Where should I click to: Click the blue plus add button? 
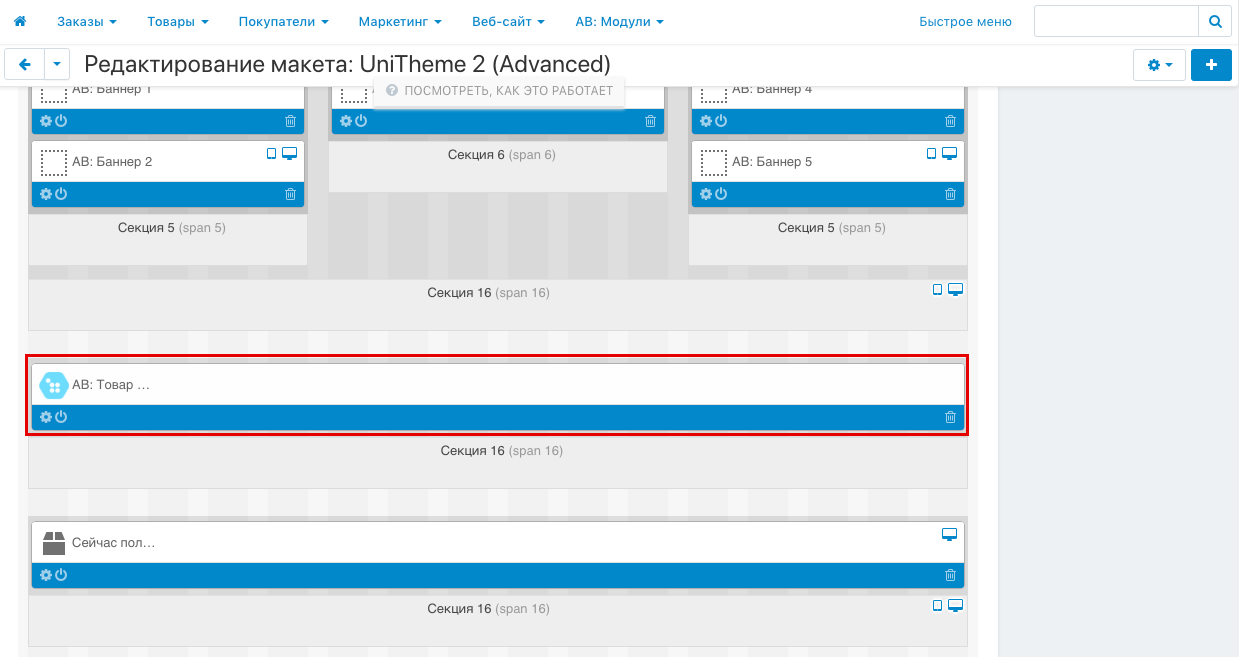tap(1211, 64)
